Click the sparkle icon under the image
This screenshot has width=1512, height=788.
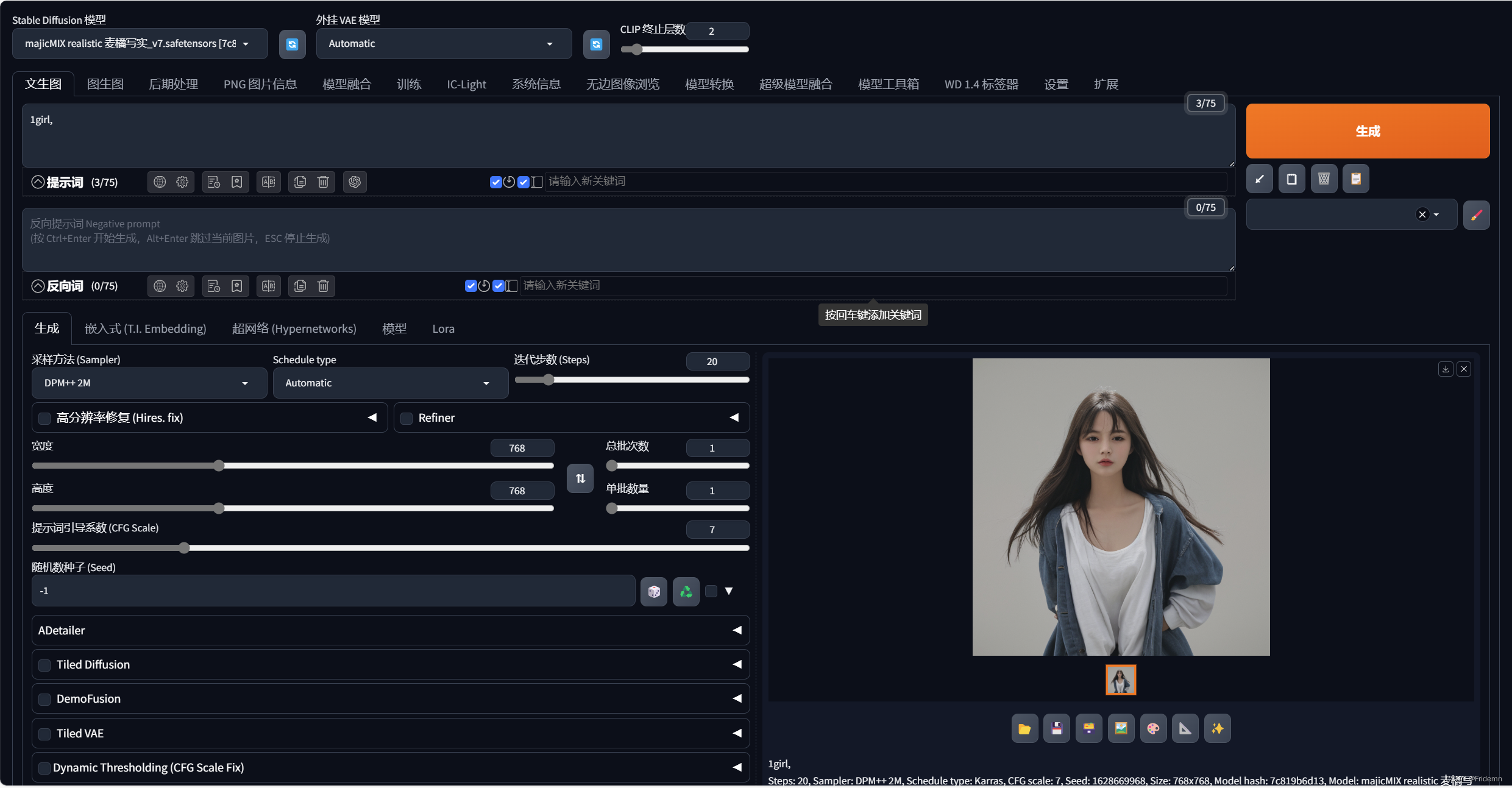coord(1217,728)
